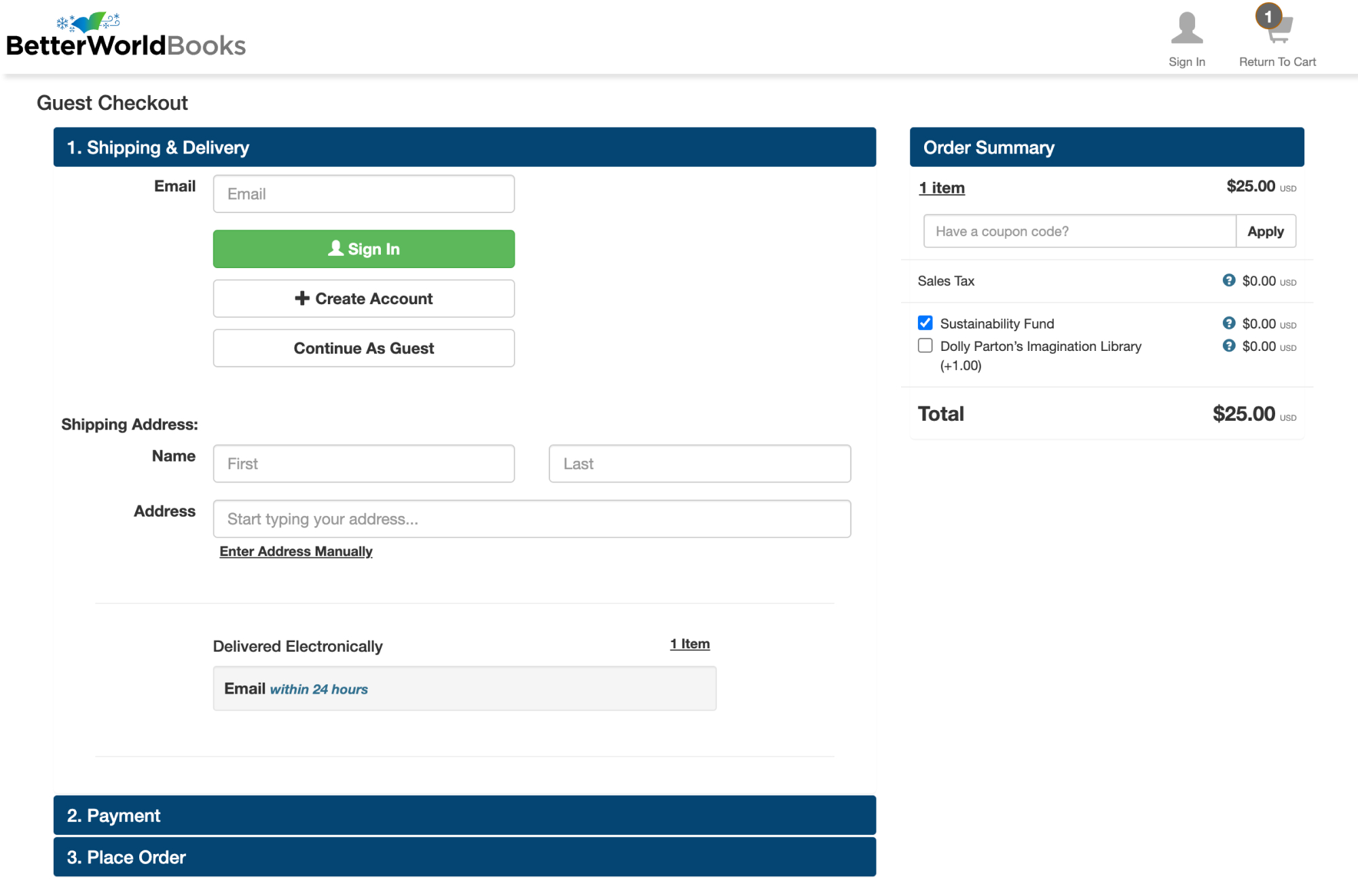
Task: Click Dolly Parton's Imagination Library help icon
Action: pos(1228,346)
